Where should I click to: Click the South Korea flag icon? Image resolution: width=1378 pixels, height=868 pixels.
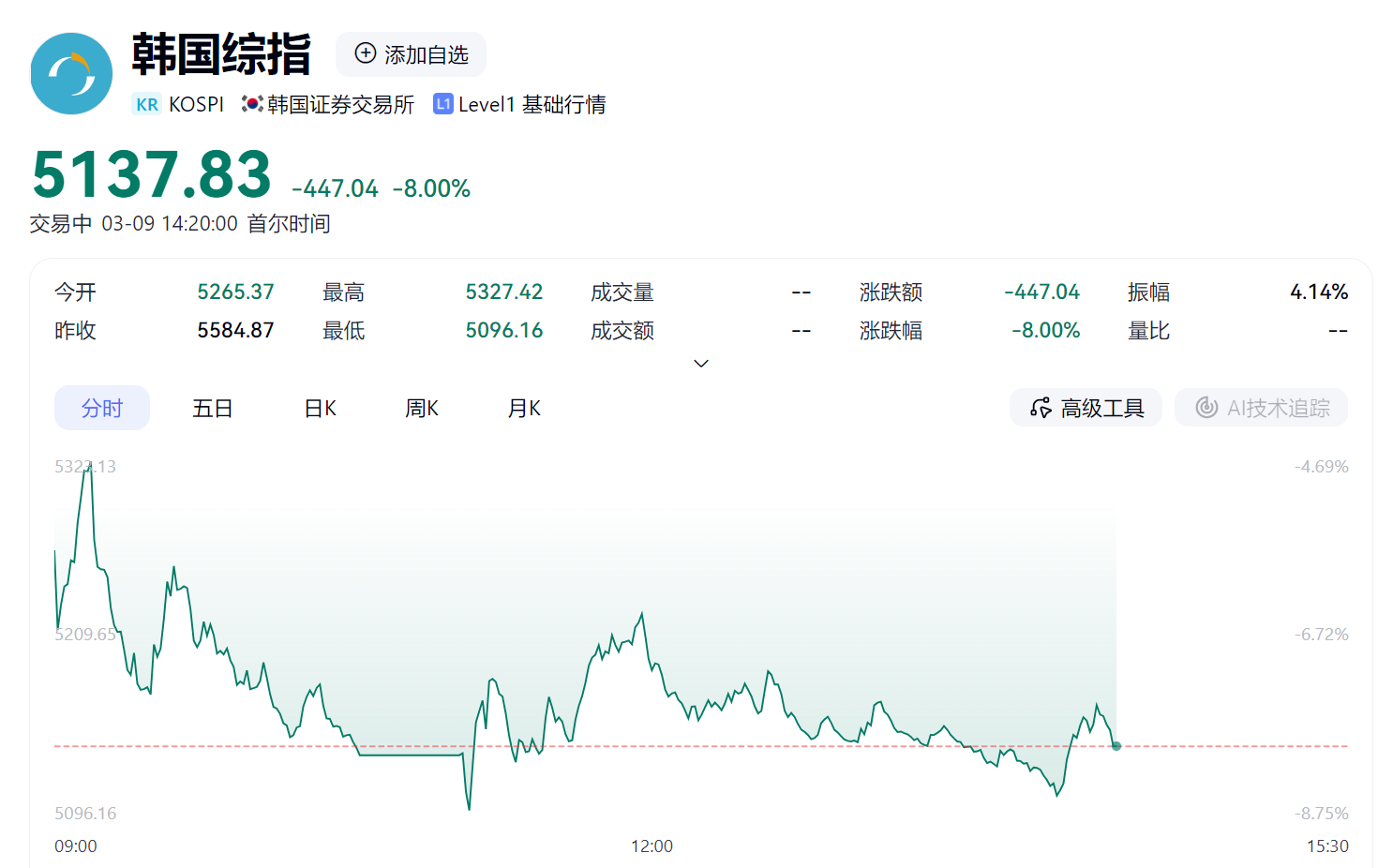[x=251, y=104]
